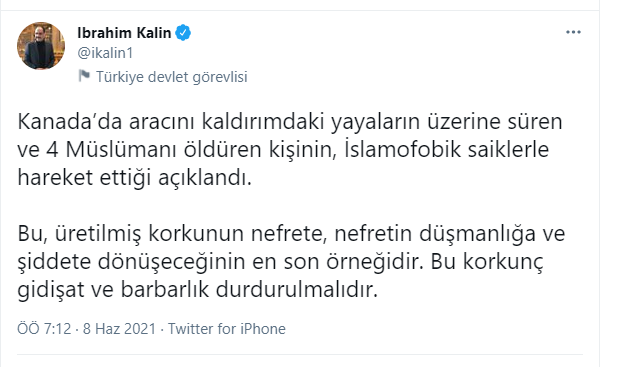Click the 'Türkiye devlet görevlisi' label

pyautogui.click(x=172, y=77)
